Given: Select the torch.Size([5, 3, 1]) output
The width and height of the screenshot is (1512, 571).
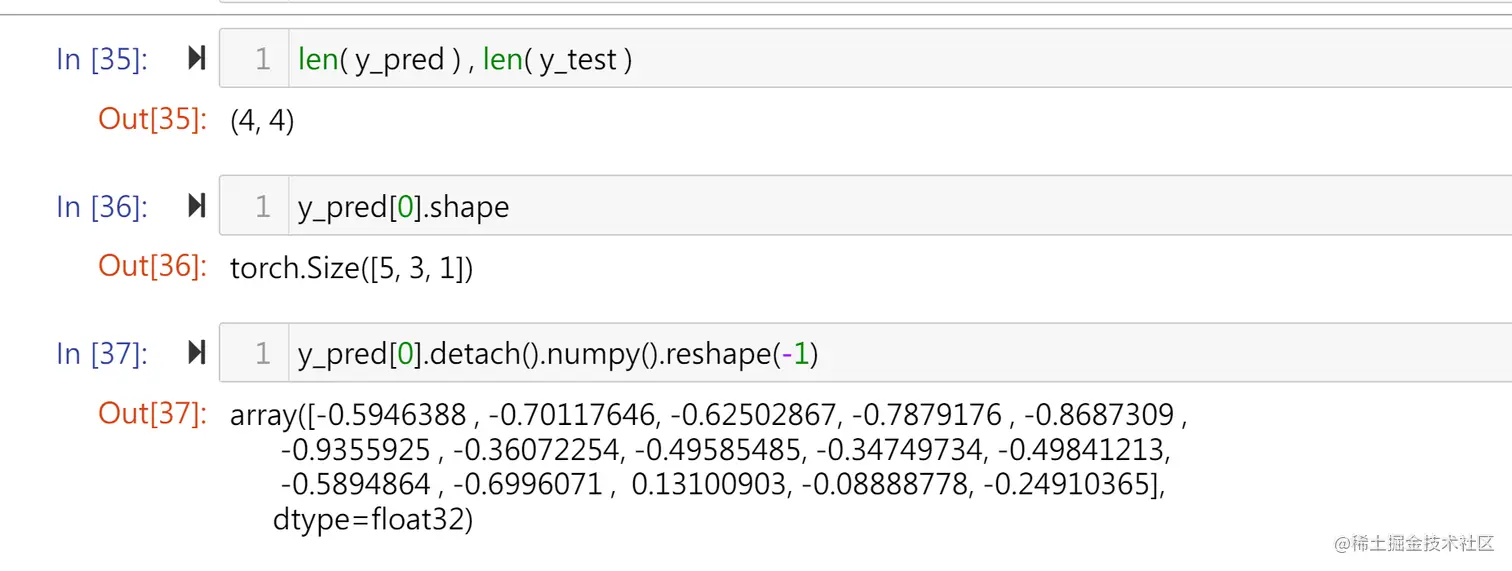Looking at the screenshot, I should (351, 268).
